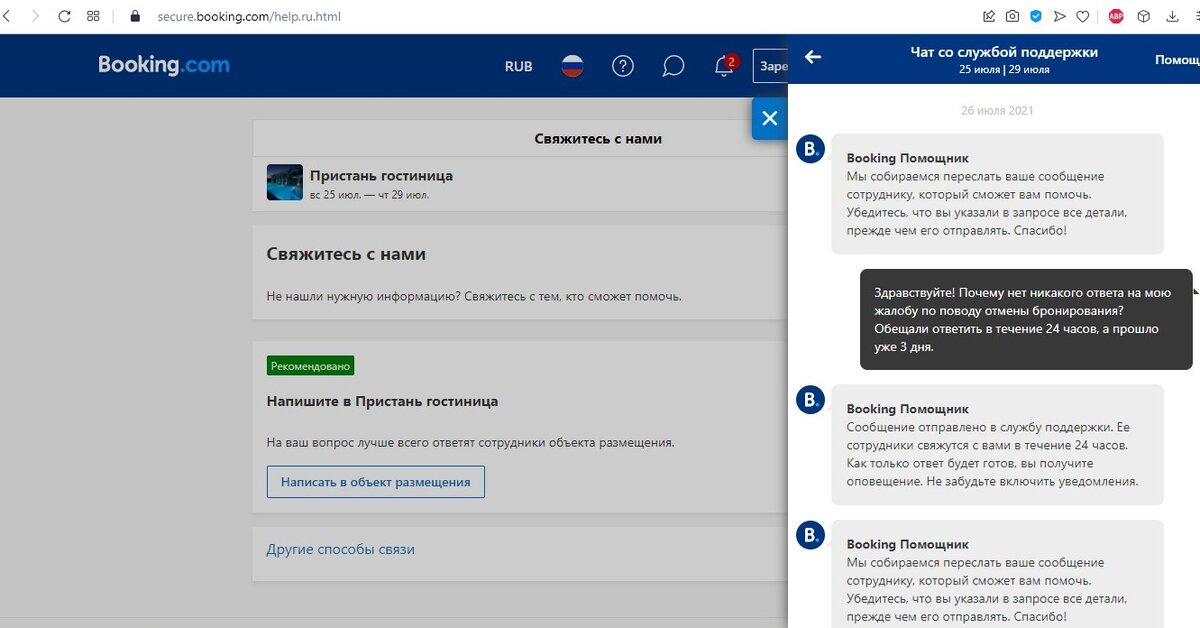Click the Свяжитесь с нами section heading in bold
The image size is (1200, 628).
346,254
